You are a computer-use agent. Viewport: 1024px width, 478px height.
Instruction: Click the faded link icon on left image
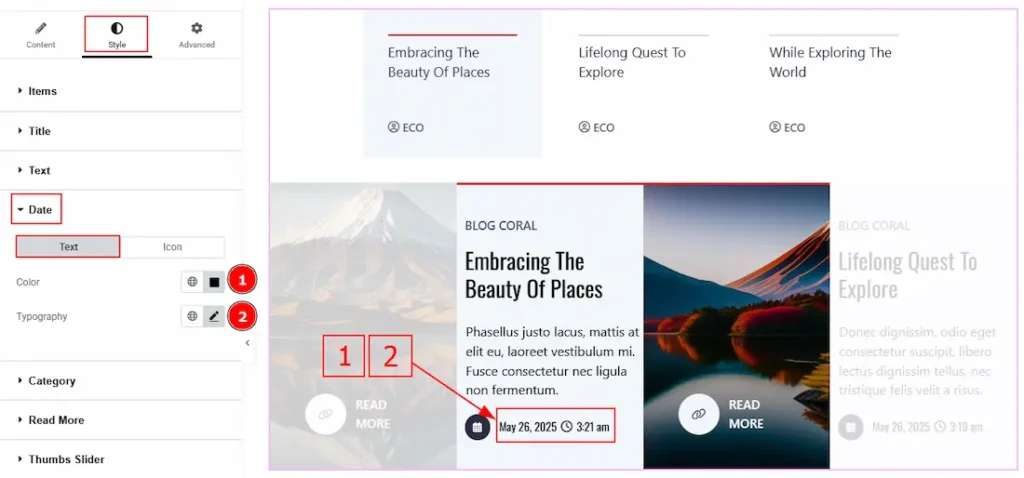[x=325, y=414]
